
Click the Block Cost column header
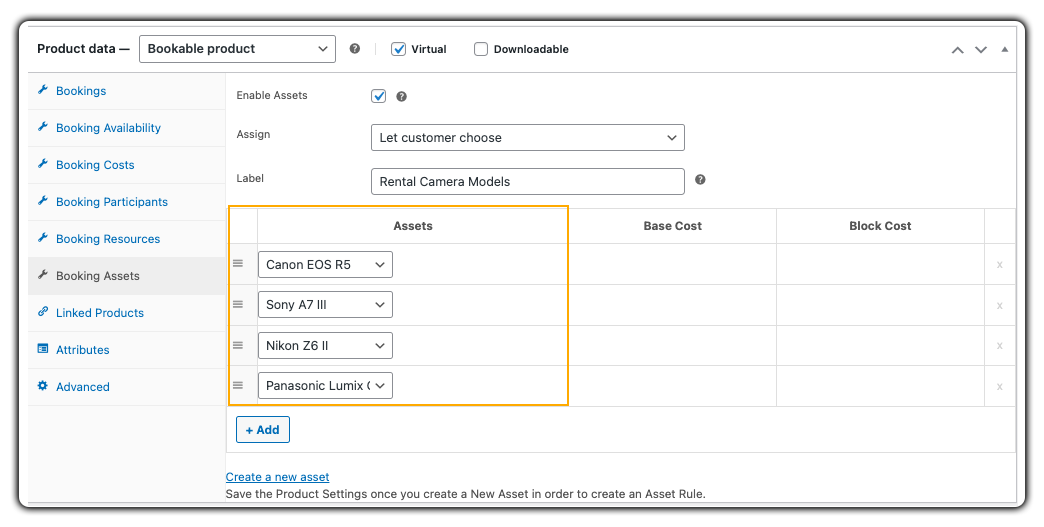[880, 226]
